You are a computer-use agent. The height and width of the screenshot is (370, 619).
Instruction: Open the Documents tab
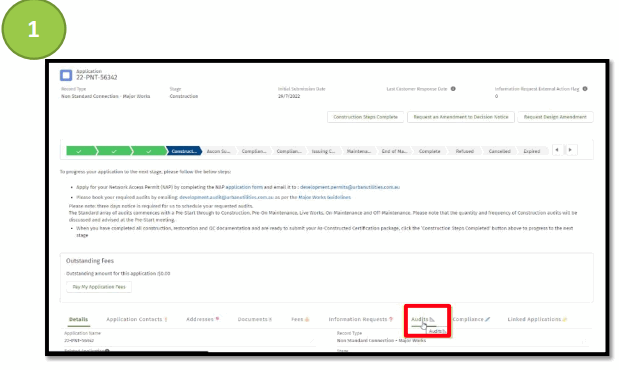(255, 319)
